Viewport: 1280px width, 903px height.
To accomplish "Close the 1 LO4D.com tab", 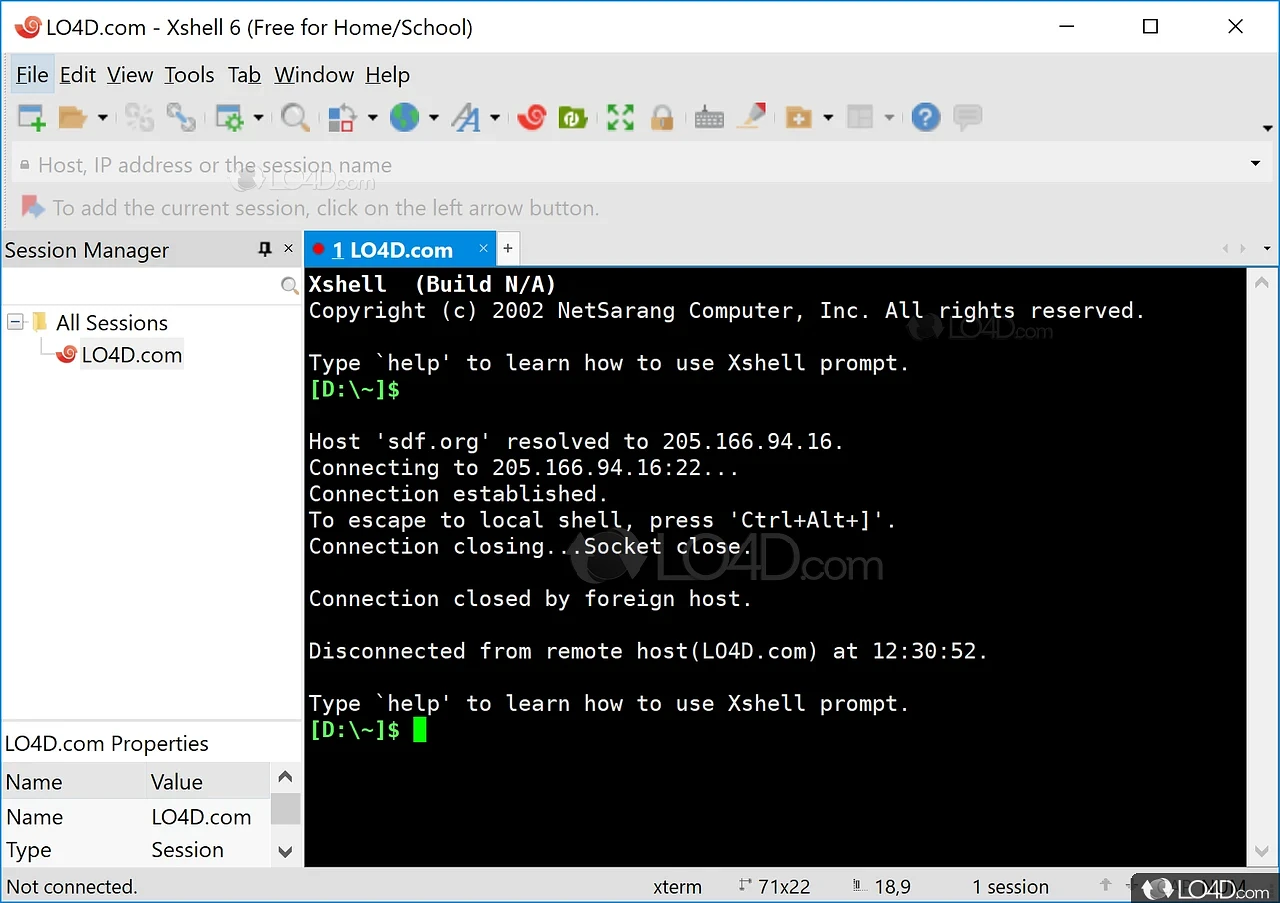I will tap(483, 248).
